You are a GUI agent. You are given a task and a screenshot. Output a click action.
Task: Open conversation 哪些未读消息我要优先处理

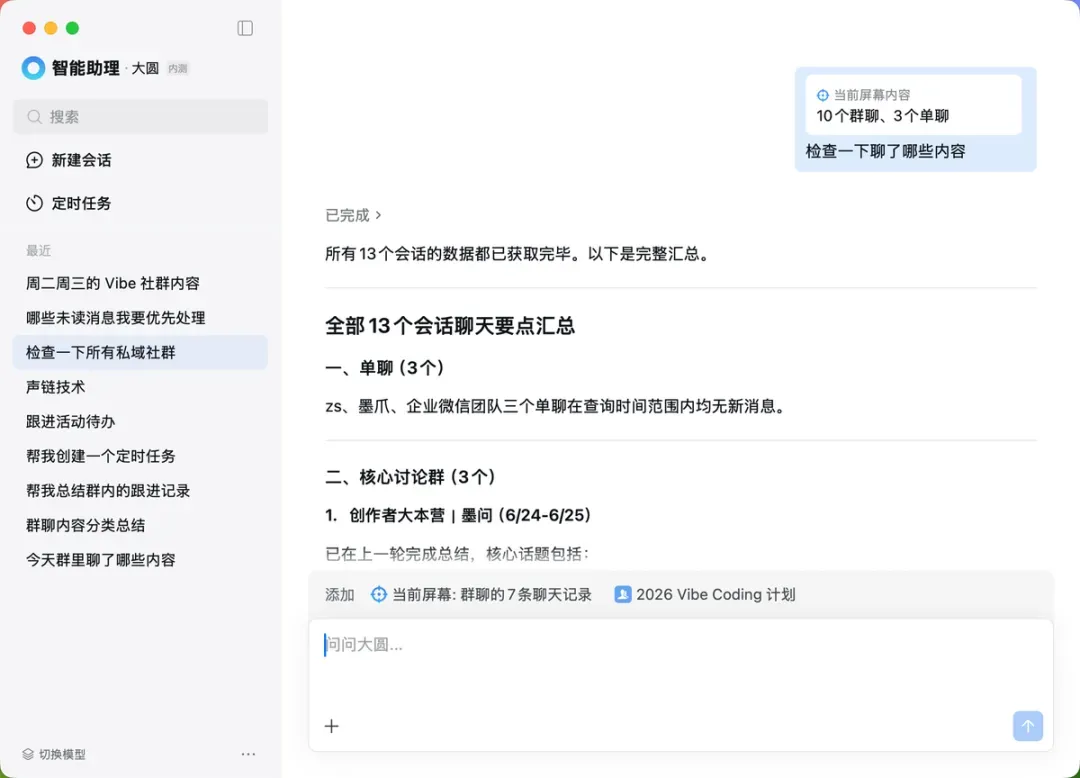point(141,318)
